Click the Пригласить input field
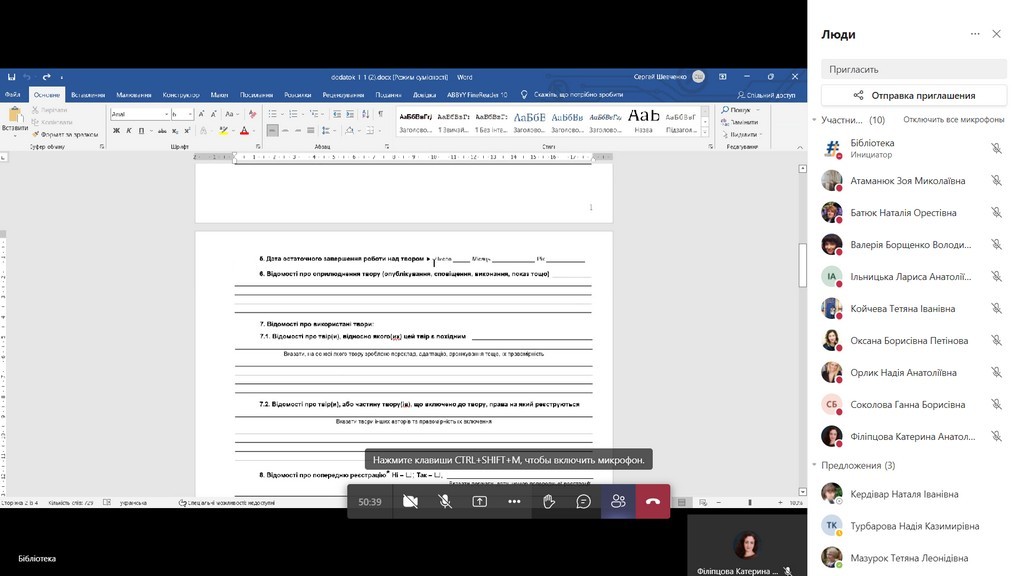The image size is (1024, 576). pyautogui.click(x=914, y=69)
